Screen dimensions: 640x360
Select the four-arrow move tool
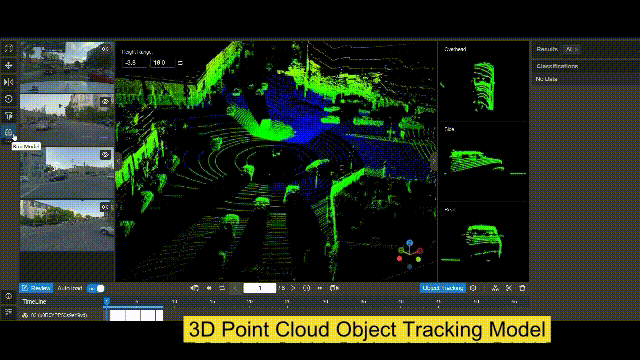(x=9, y=65)
